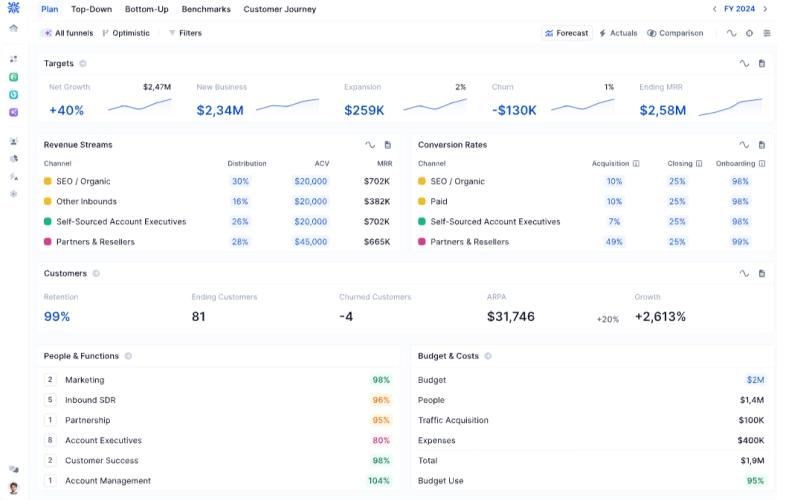Copy the Targets panel data

coord(762,63)
